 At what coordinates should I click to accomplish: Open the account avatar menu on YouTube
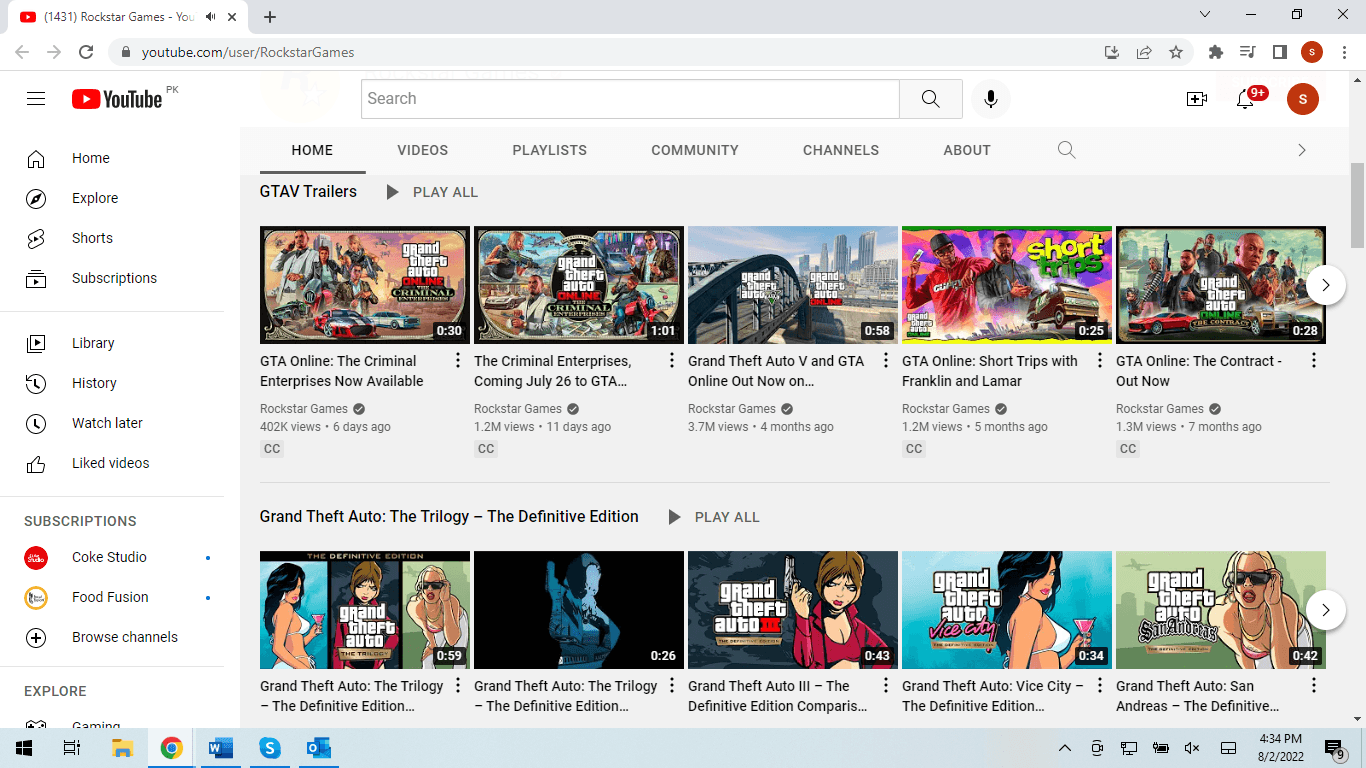[1303, 99]
